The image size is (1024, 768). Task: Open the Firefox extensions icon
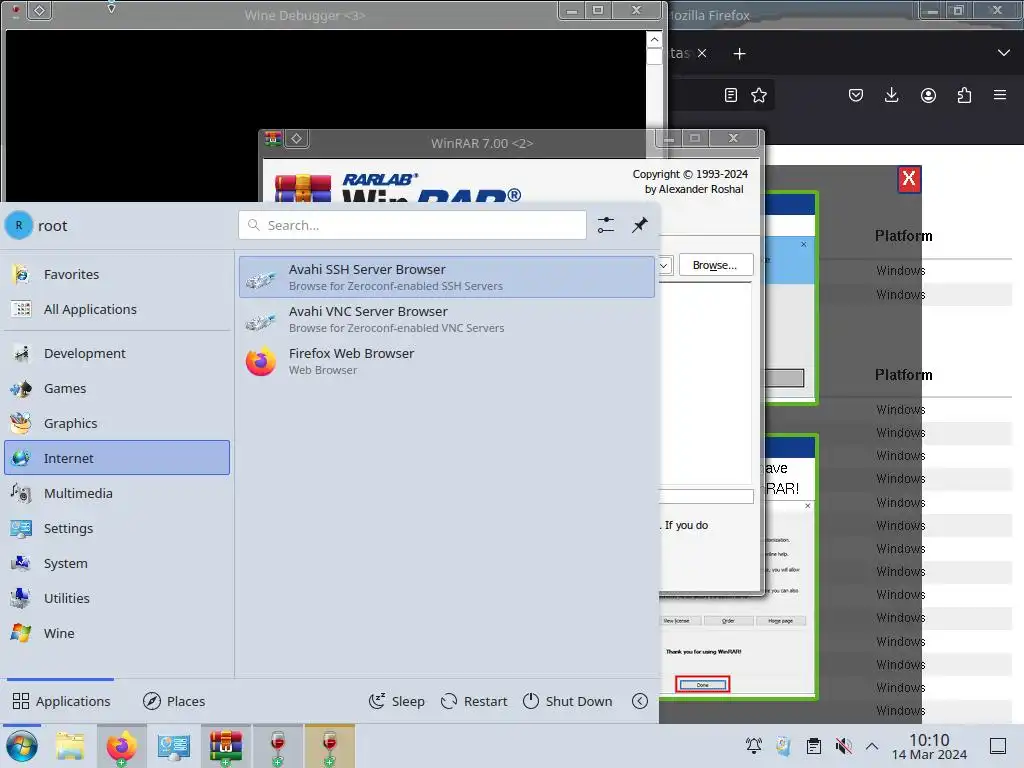click(x=964, y=95)
